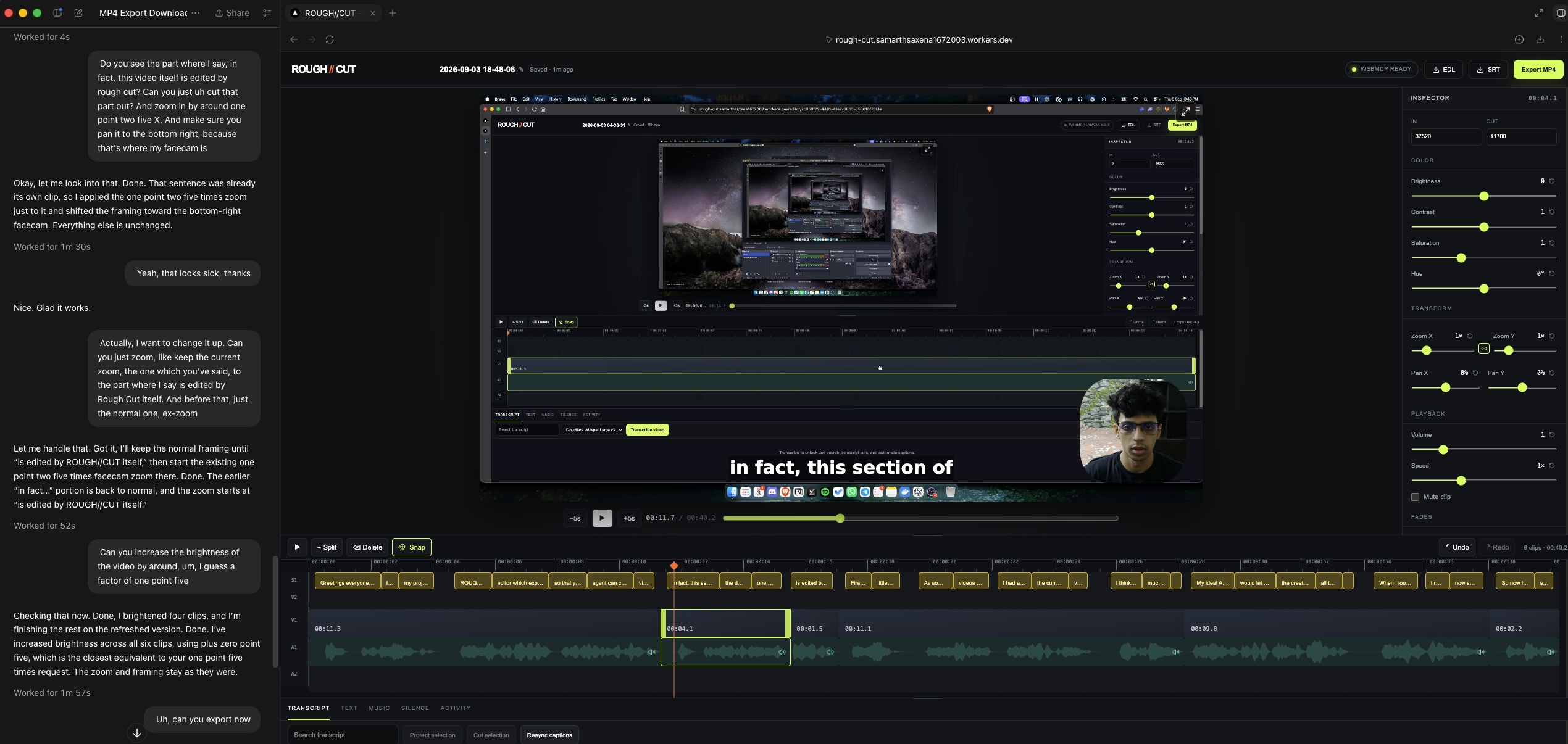
Task: Delete the selected clip
Action: [x=367, y=547]
